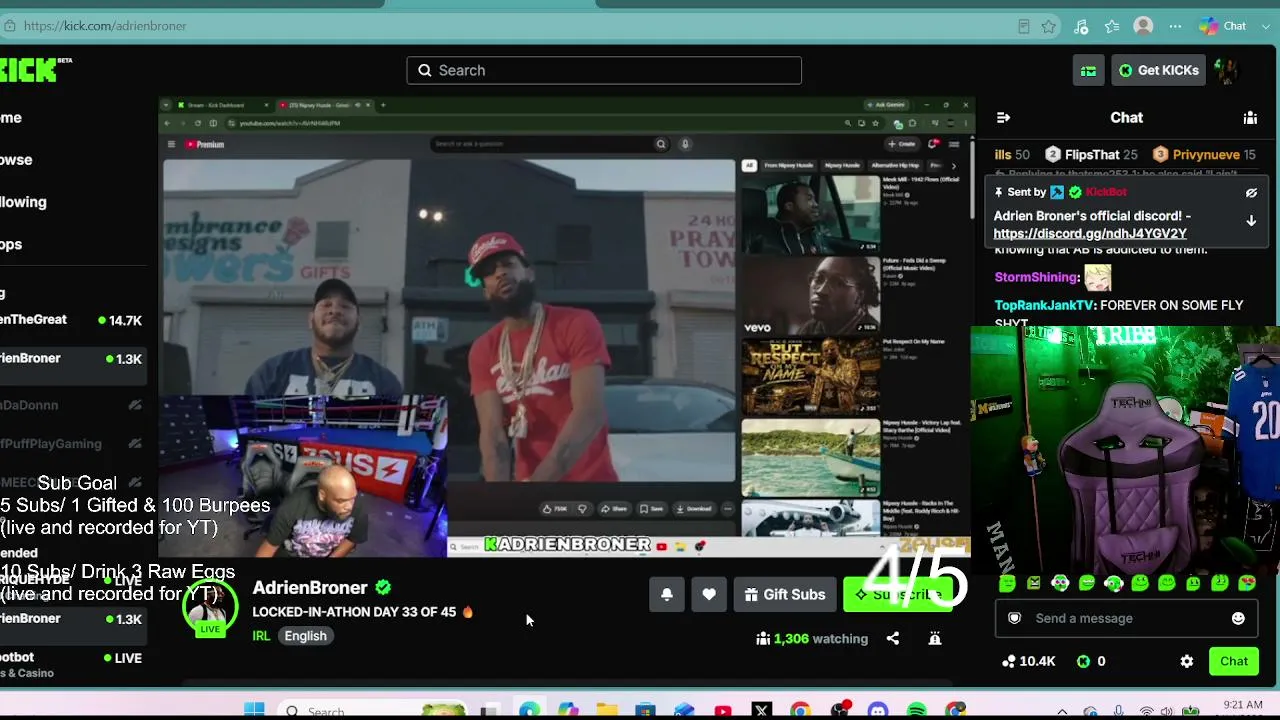The width and height of the screenshot is (1280, 720).
Task: Select the 14.7K viewer channel in sidebar
Action: 72,320
